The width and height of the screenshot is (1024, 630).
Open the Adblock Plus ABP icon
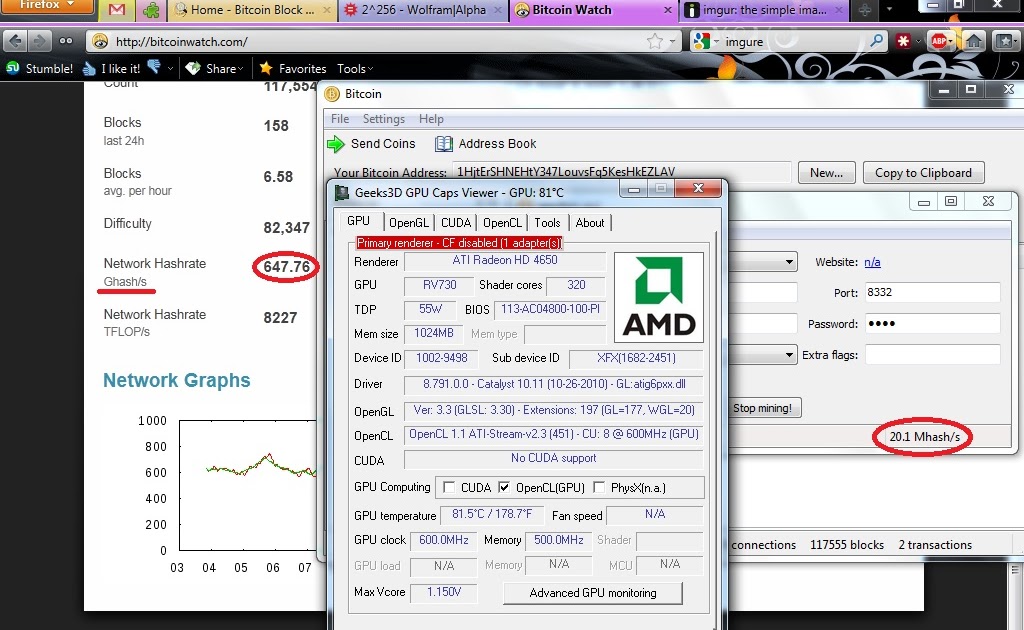click(x=939, y=41)
